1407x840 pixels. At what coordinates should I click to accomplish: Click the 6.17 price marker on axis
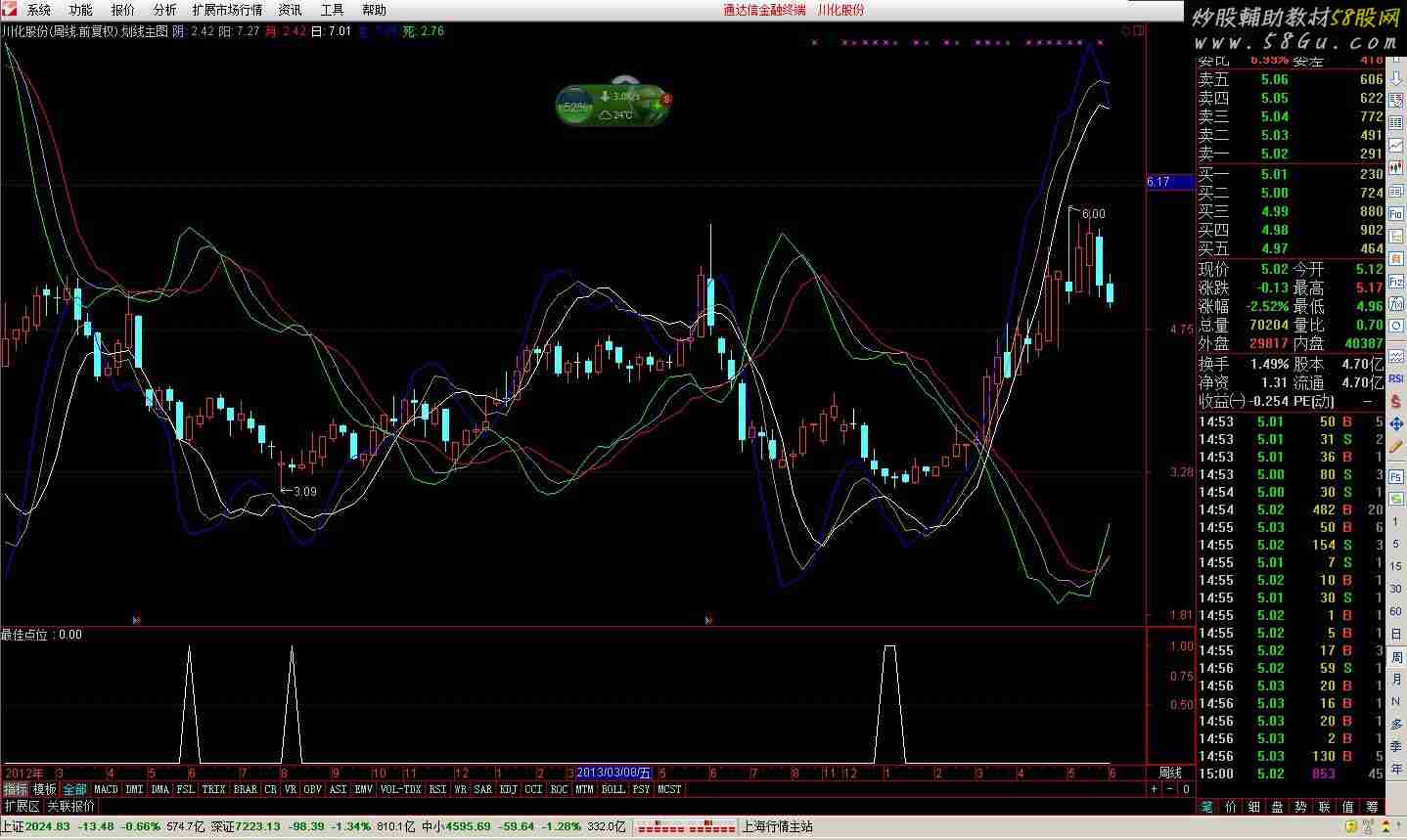point(1169,182)
